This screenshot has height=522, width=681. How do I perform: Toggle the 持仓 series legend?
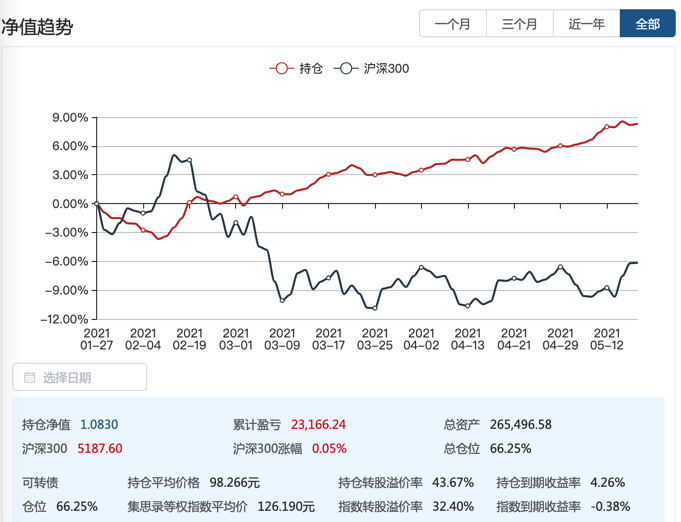point(296,69)
